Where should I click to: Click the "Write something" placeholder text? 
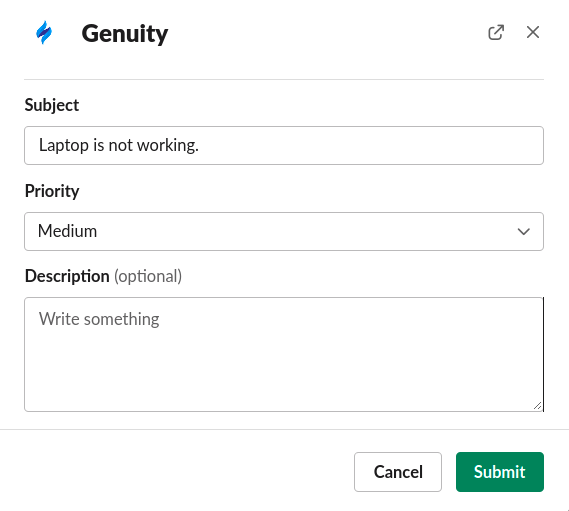click(x=99, y=319)
